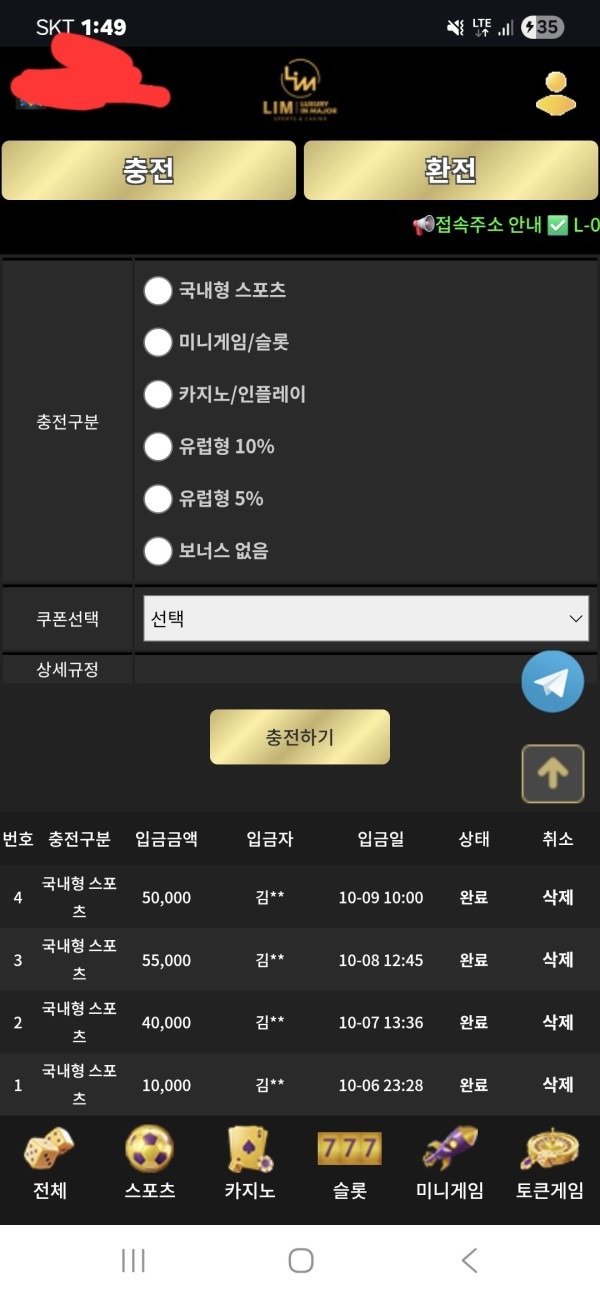600x1300 pixels.
Task: Tap the 슬롯 777 slots icon
Action: pyautogui.click(x=347, y=1155)
